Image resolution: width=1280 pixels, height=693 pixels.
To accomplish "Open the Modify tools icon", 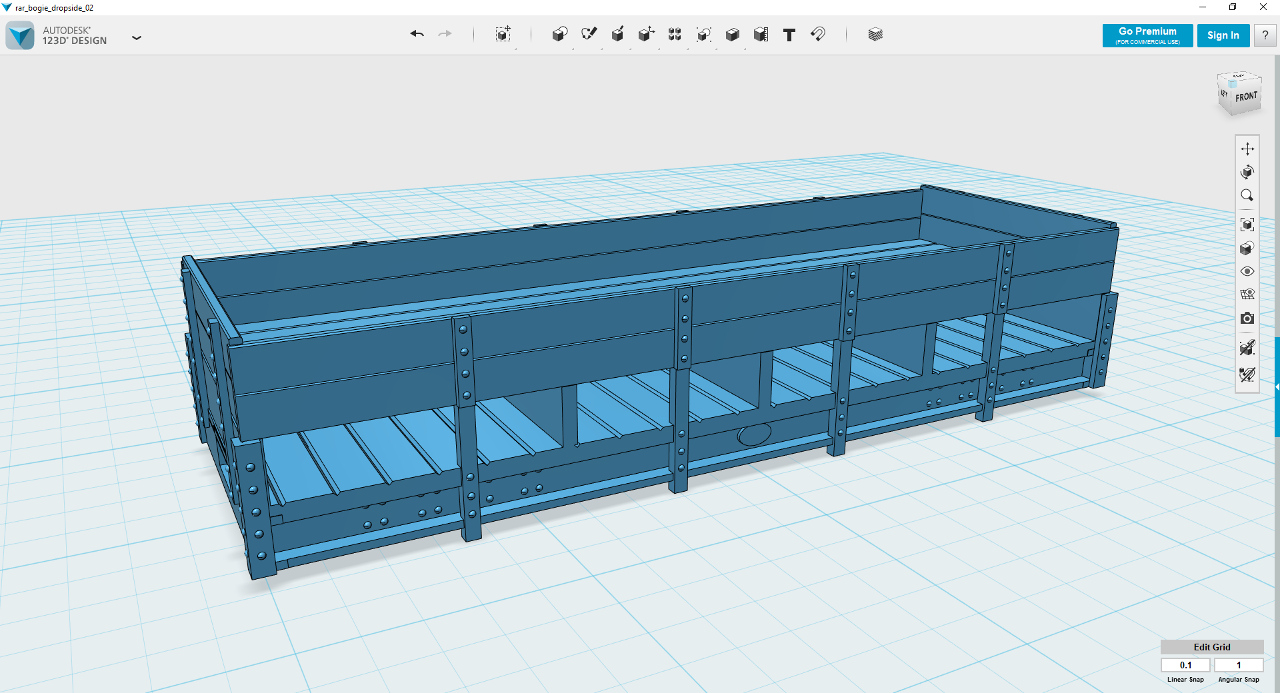I will [647, 34].
